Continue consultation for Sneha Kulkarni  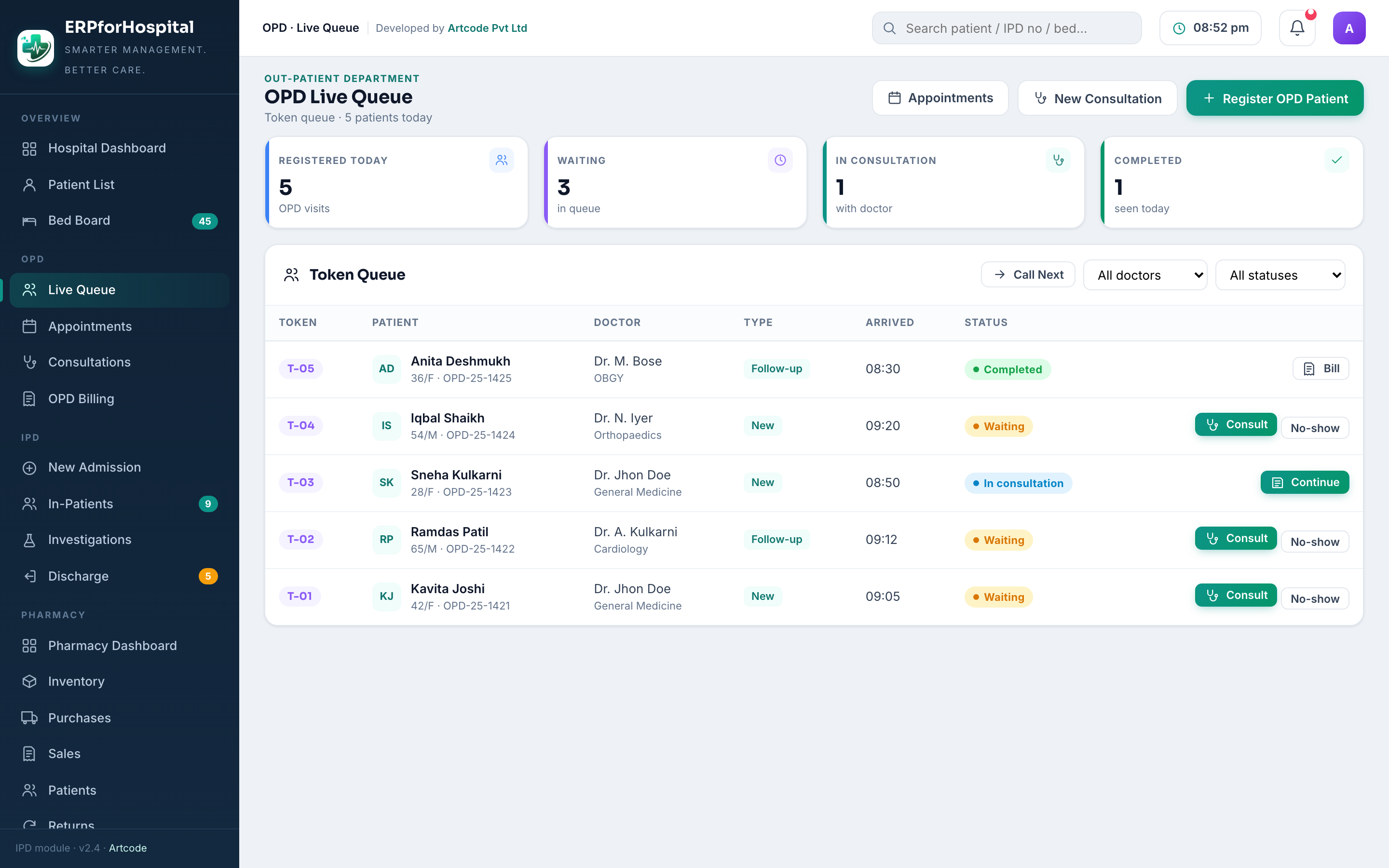coord(1305,482)
